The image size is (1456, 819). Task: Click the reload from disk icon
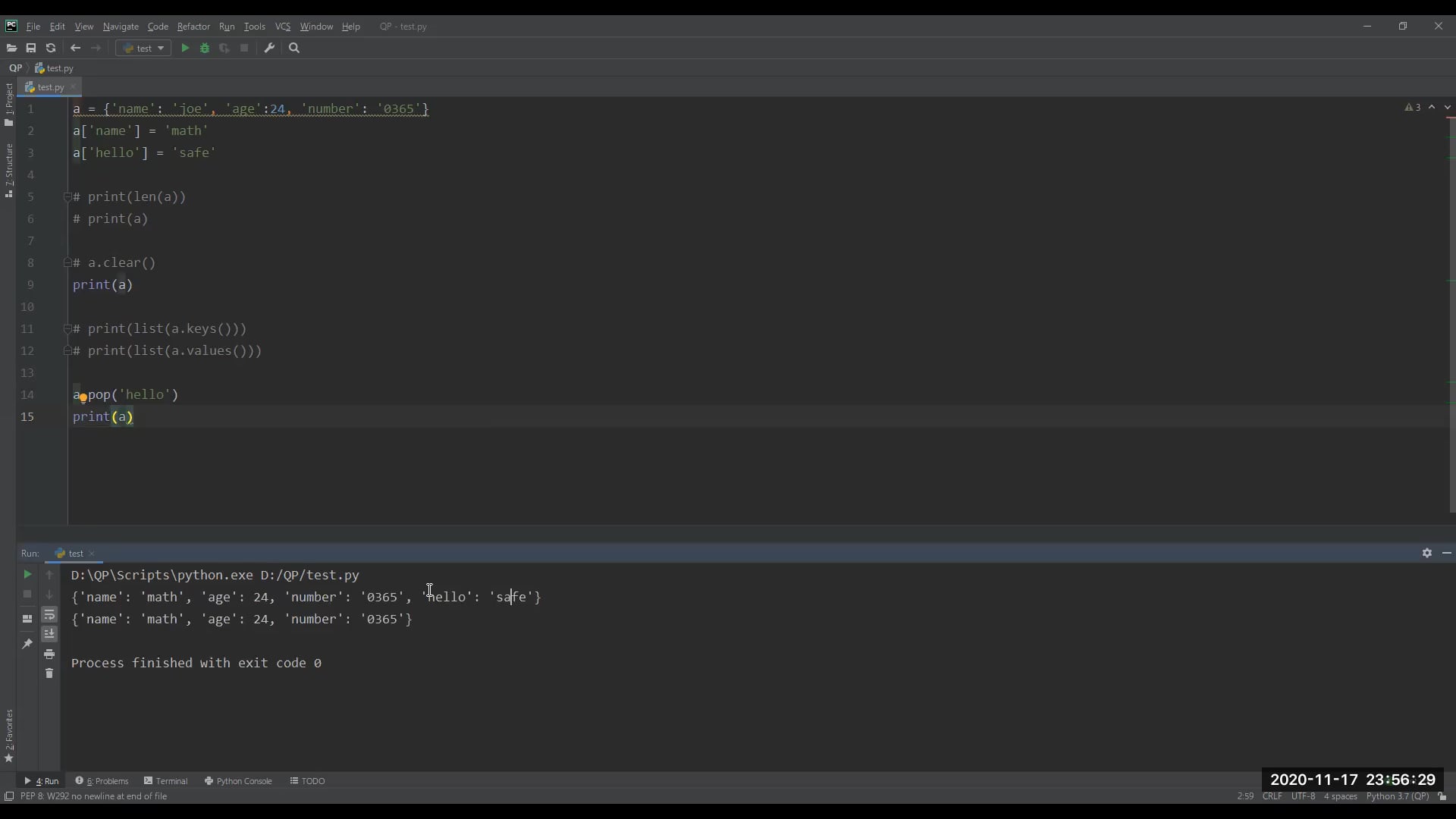coord(51,48)
